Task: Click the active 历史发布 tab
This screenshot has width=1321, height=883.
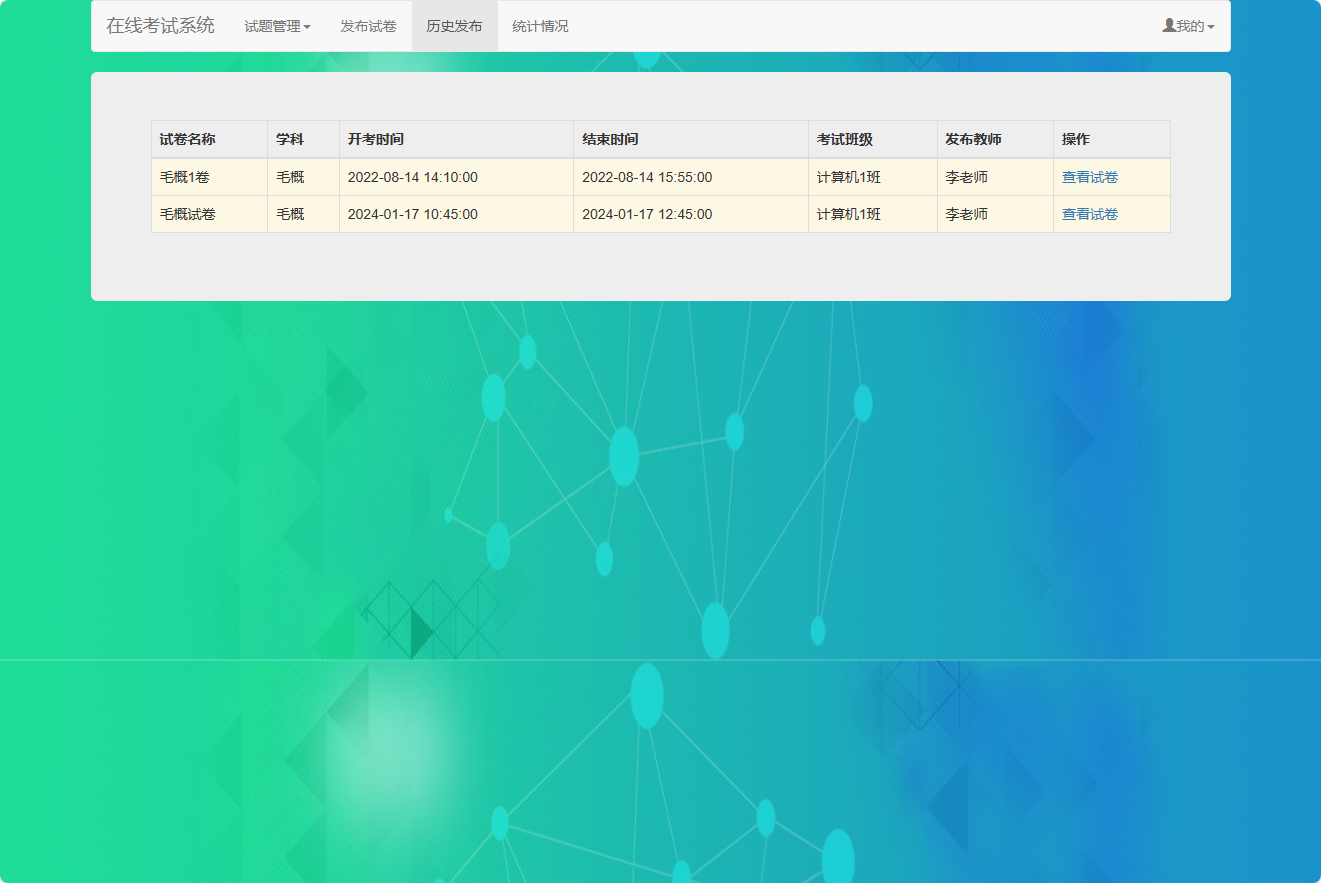Action: (x=455, y=26)
